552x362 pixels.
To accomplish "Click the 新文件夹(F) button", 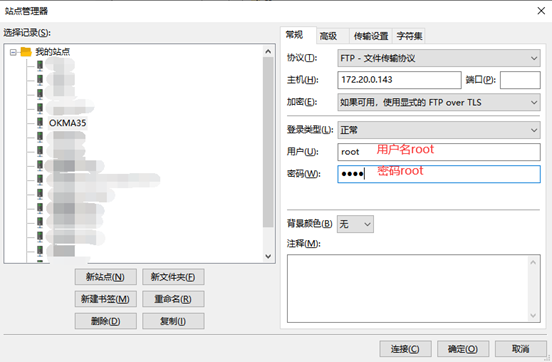I will pyautogui.click(x=173, y=277).
